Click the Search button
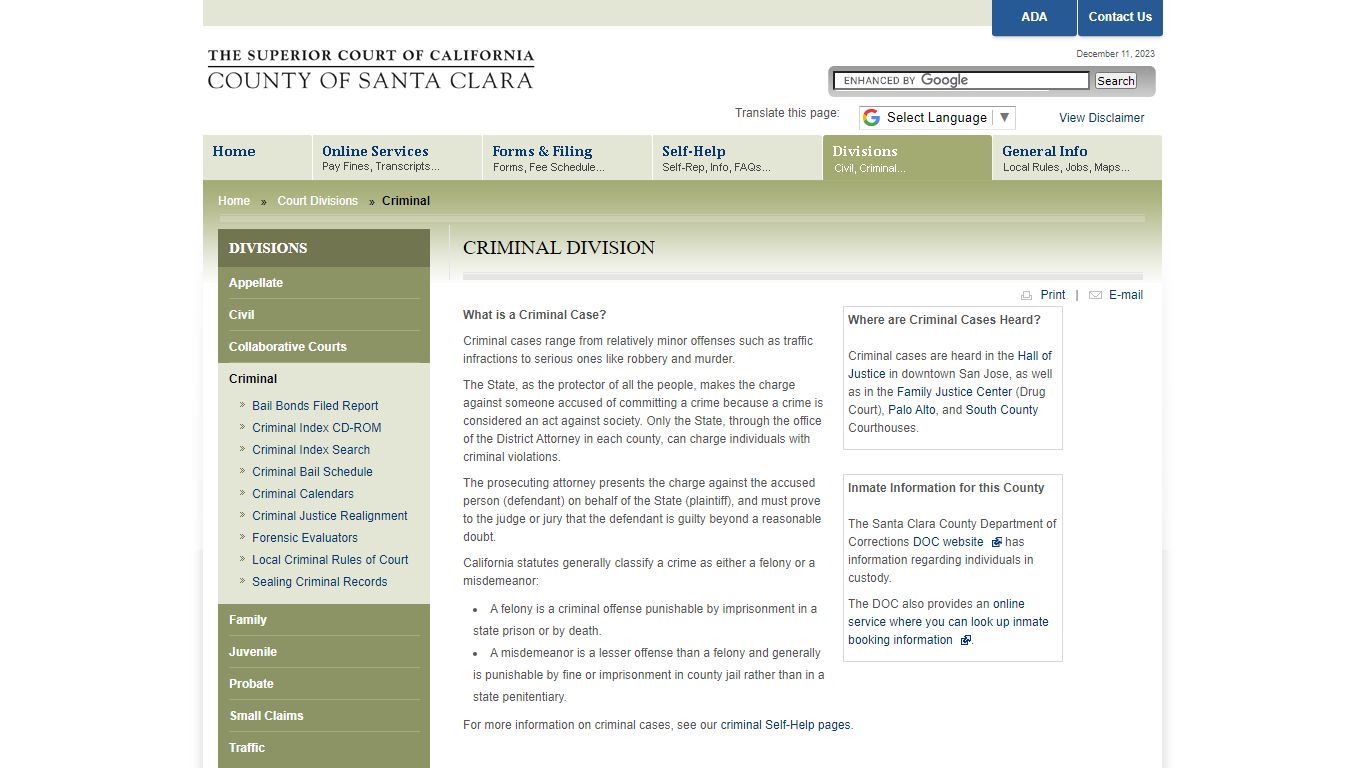This screenshot has width=1366, height=768. click(1115, 81)
